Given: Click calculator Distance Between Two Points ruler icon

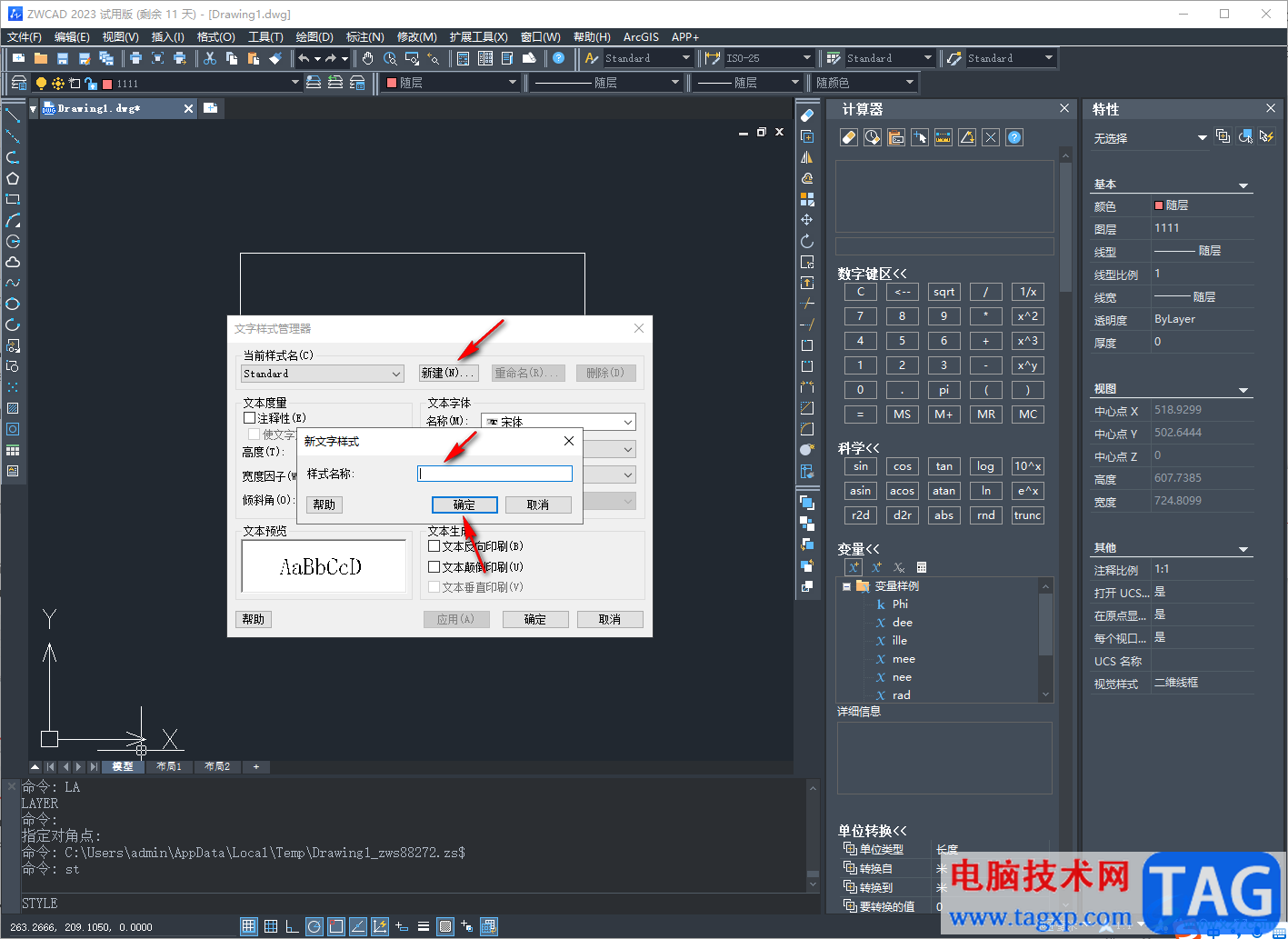Looking at the screenshot, I should pyautogui.click(x=944, y=137).
